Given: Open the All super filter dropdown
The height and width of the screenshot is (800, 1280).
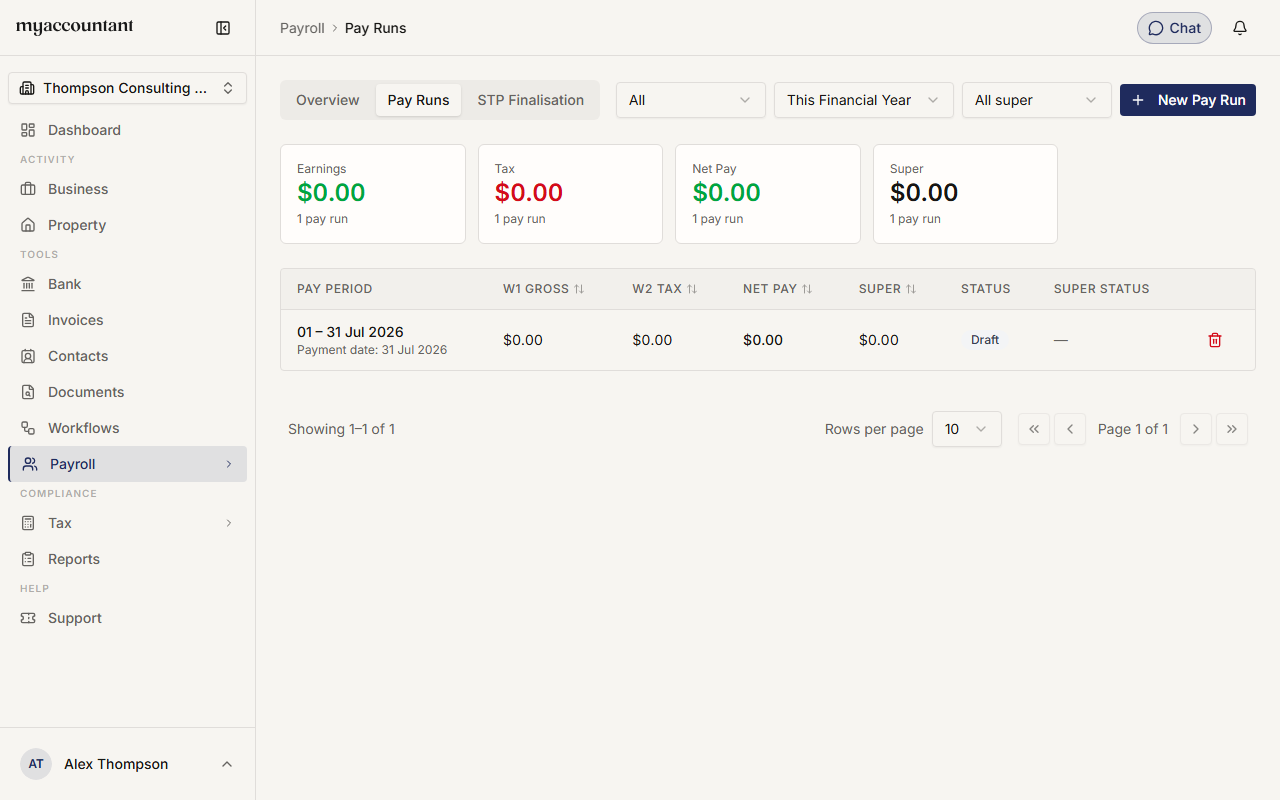Looking at the screenshot, I should (1037, 100).
